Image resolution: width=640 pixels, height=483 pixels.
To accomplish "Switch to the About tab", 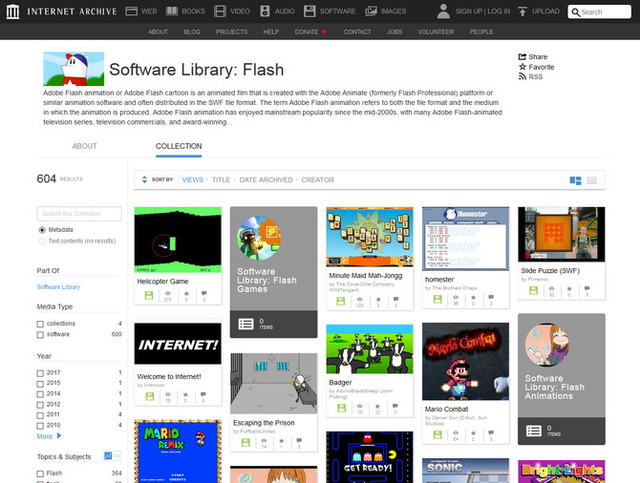I will [x=85, y=146].
